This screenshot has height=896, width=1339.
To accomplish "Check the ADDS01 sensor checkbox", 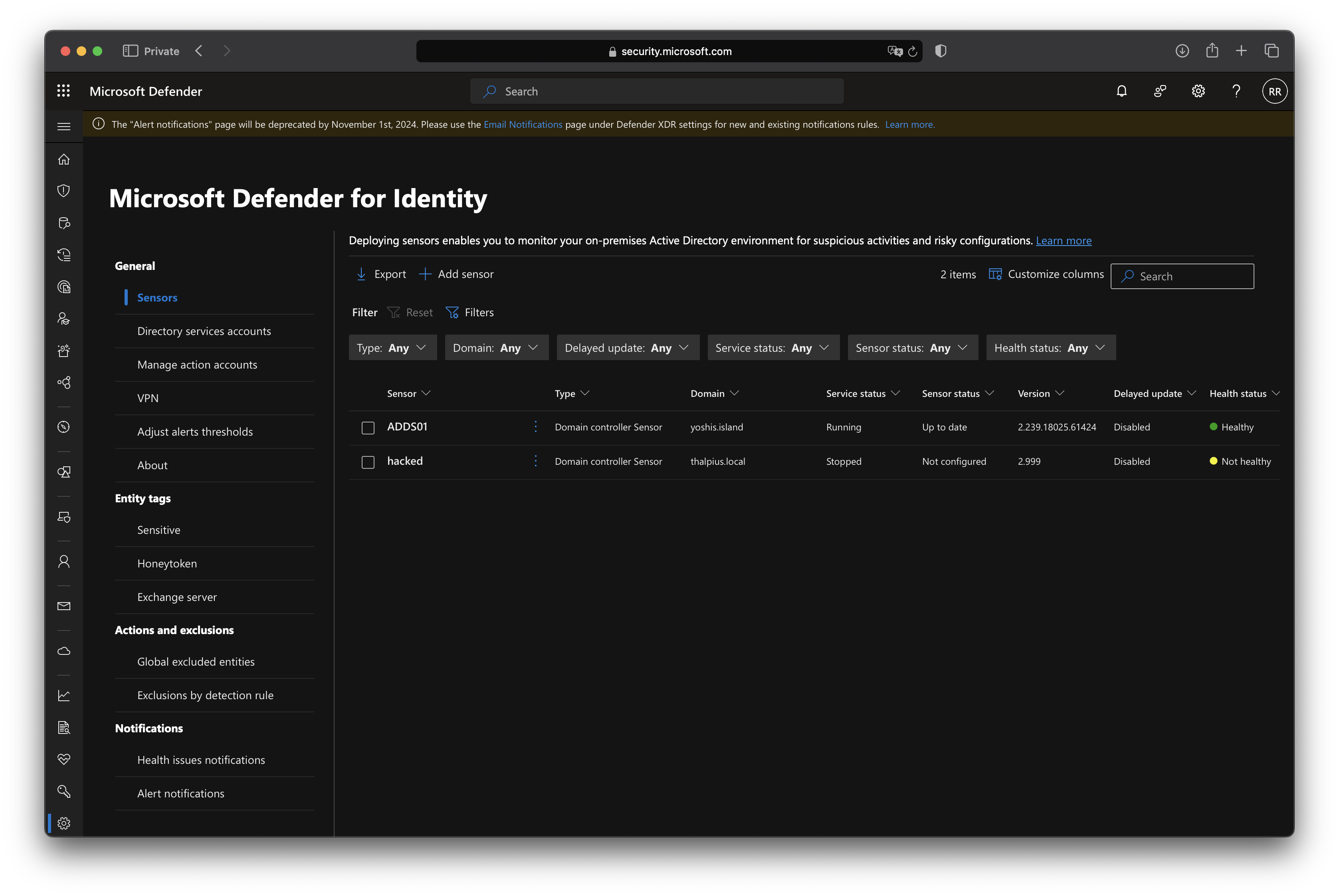I will tap(368, 427).
